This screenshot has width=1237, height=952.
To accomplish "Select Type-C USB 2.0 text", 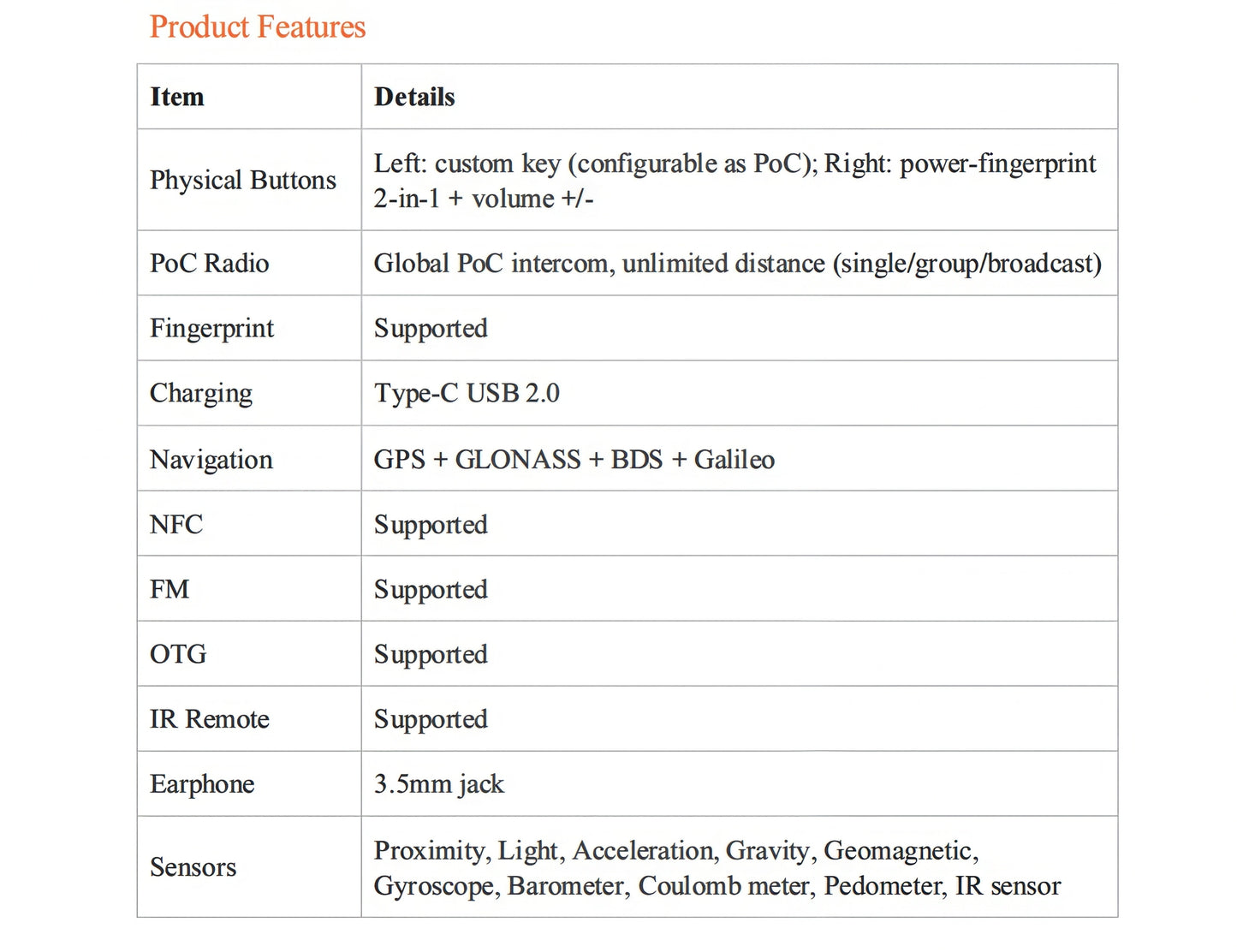I will (467, 394).
